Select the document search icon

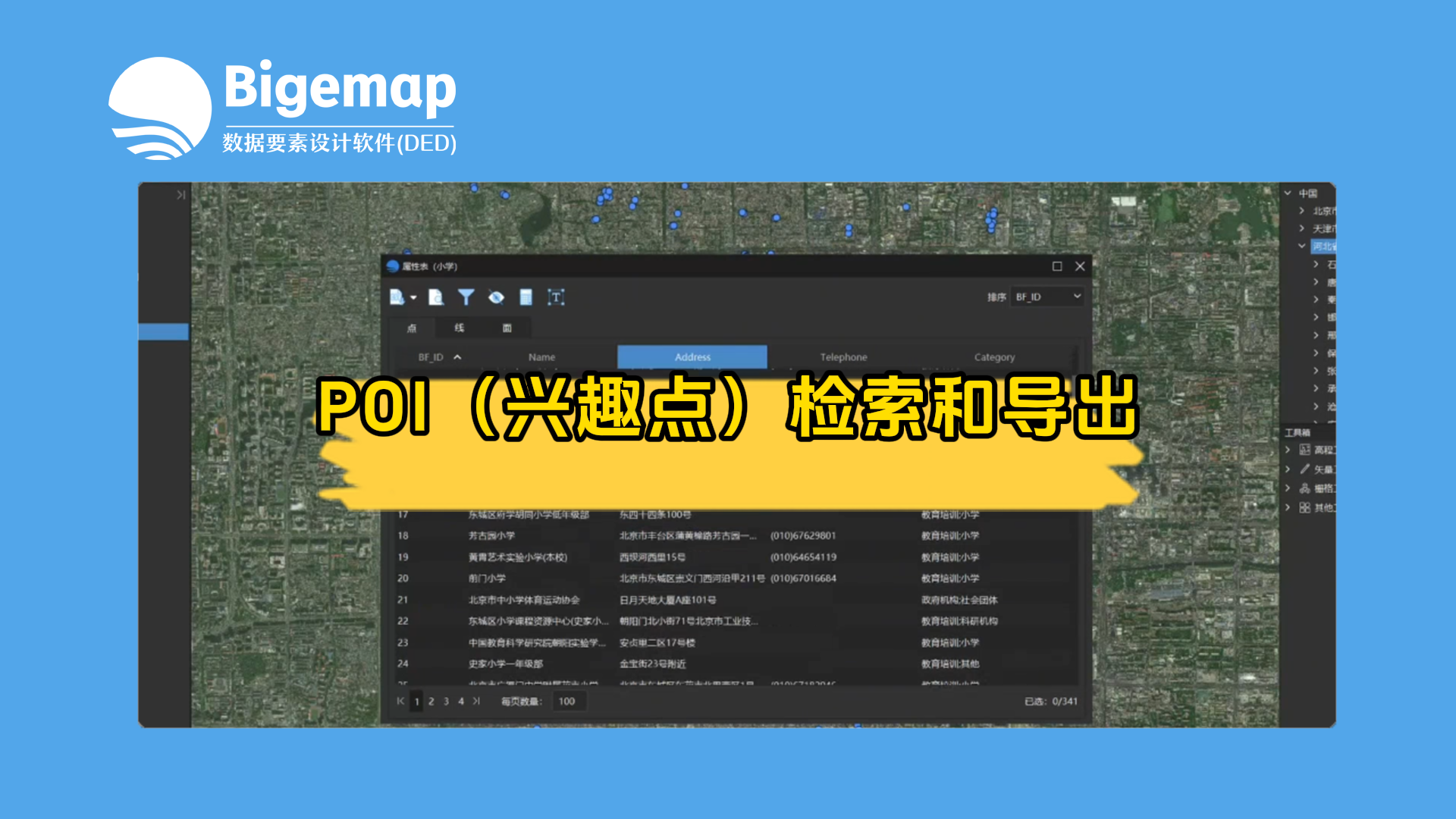click(436, 297)
